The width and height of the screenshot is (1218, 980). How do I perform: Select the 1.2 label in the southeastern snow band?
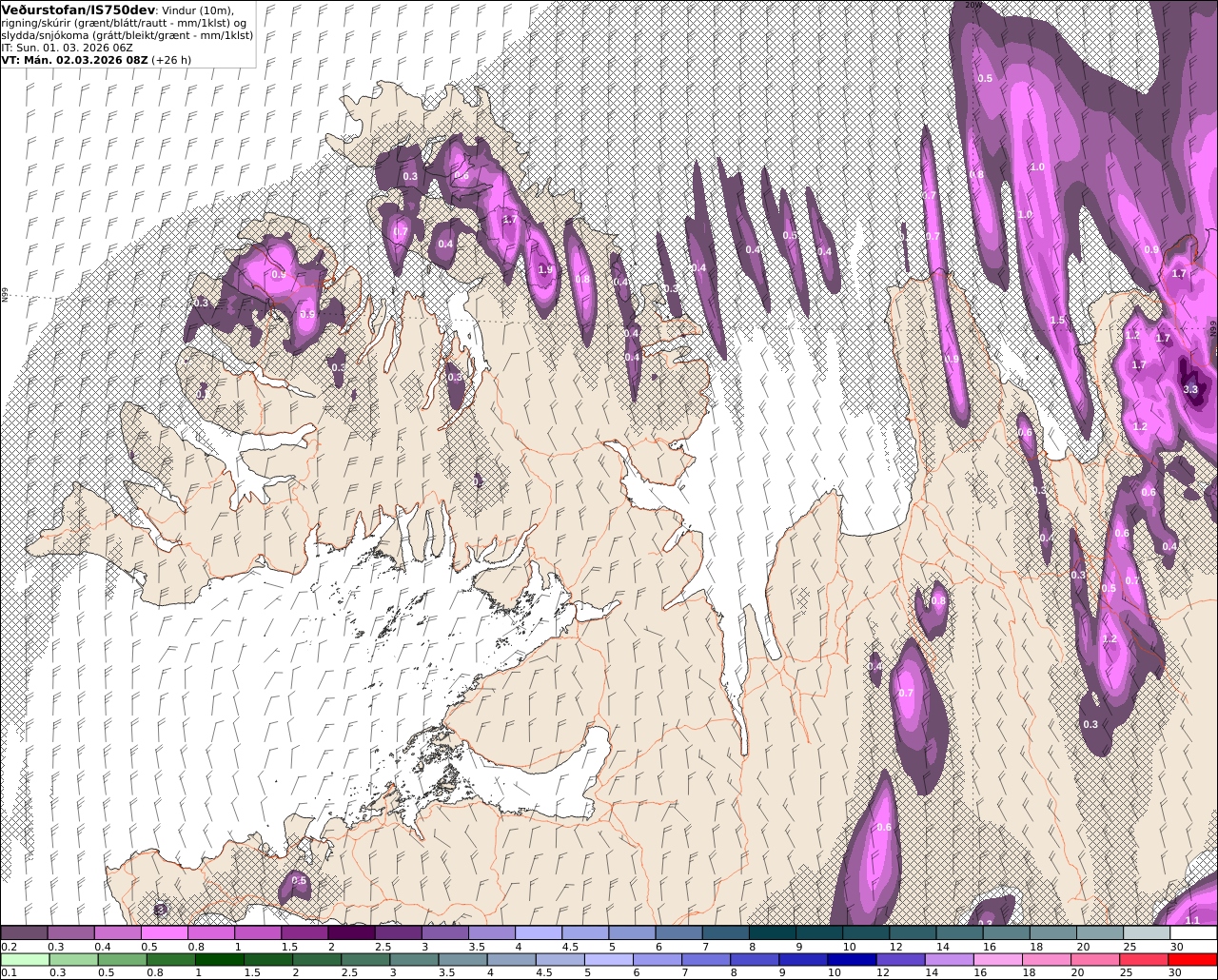pos(1110,639)
